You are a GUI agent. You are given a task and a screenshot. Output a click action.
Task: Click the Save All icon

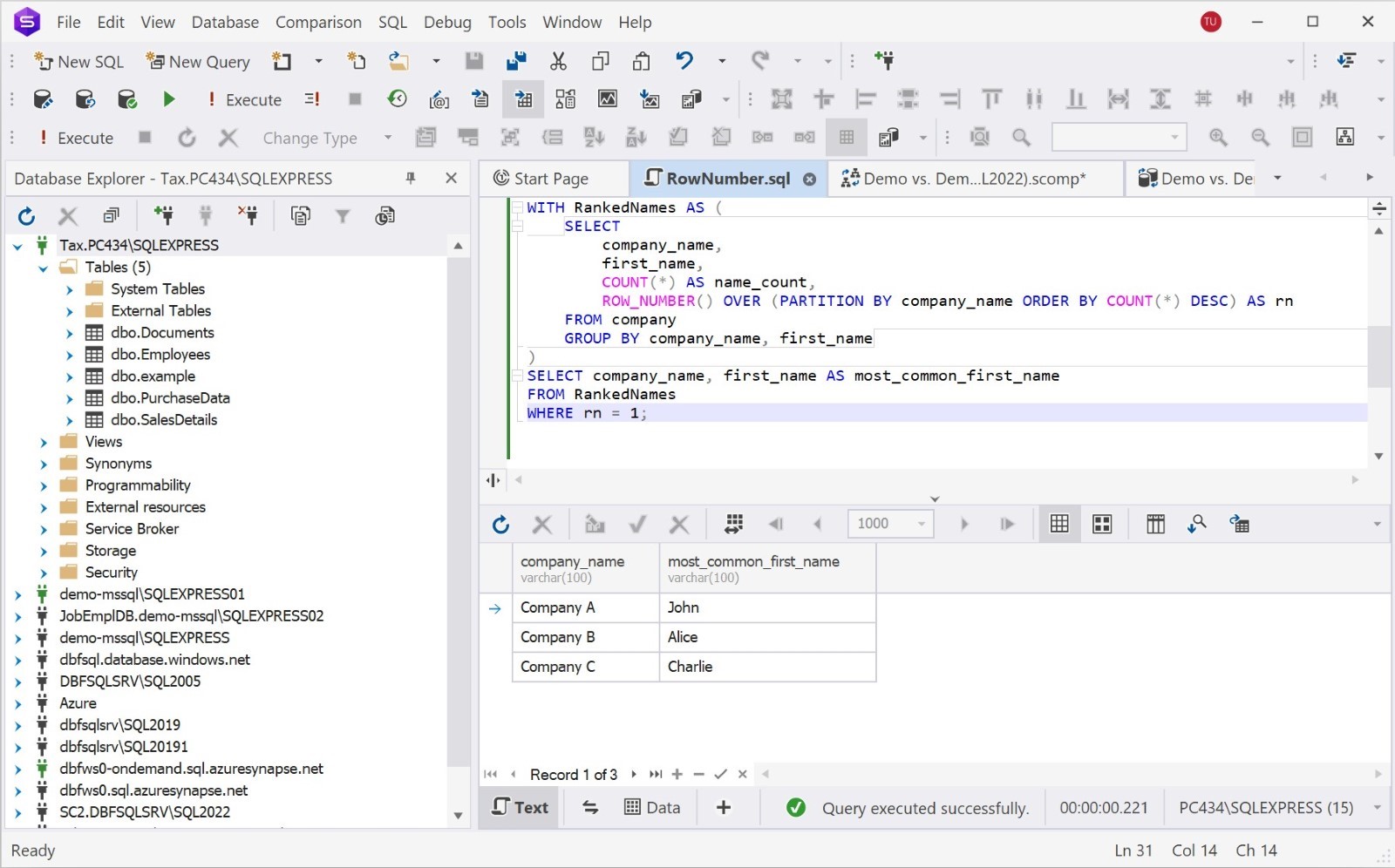pyautogui.click(x=516, y=61)
